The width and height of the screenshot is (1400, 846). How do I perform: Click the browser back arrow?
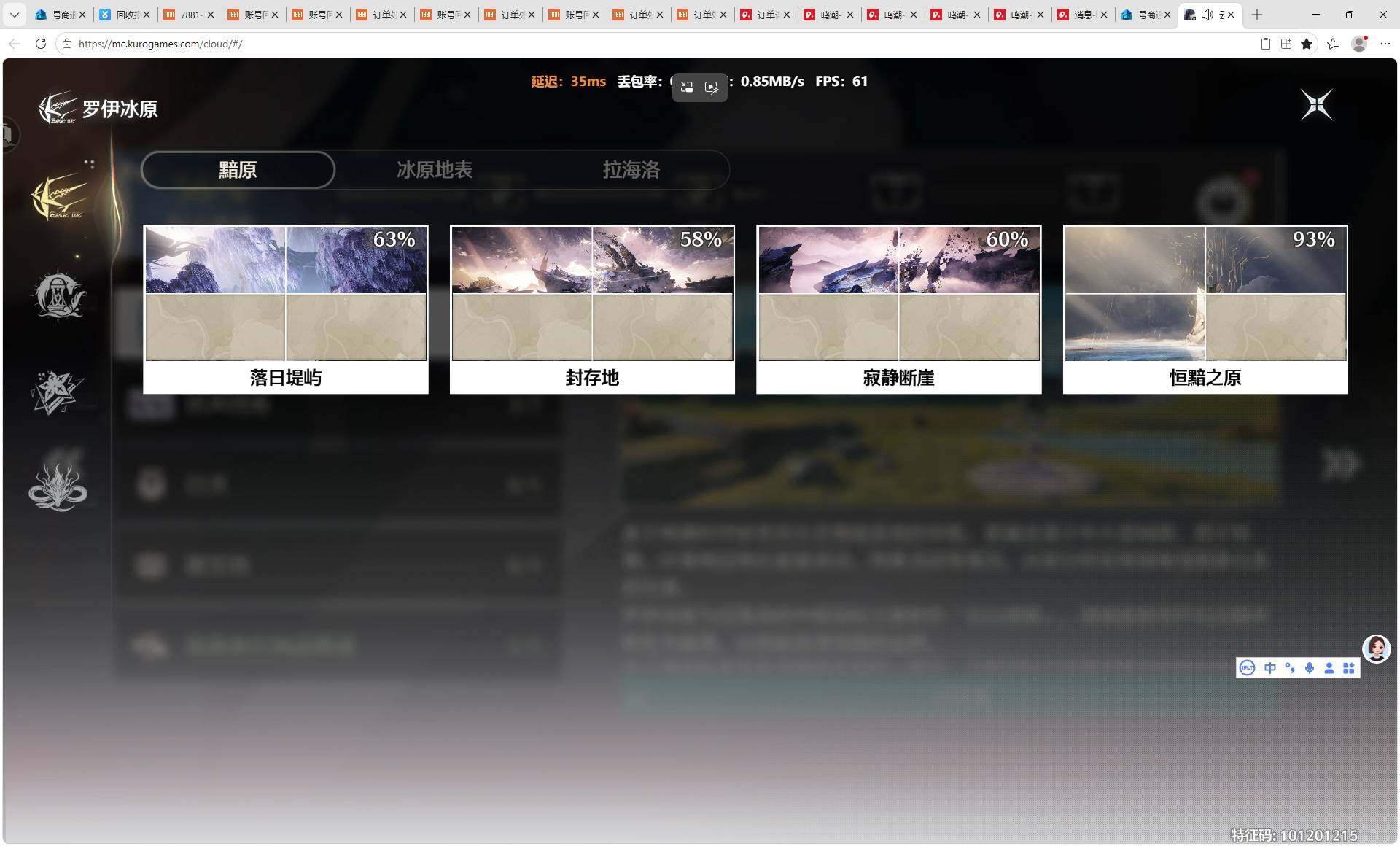[15, 44]
